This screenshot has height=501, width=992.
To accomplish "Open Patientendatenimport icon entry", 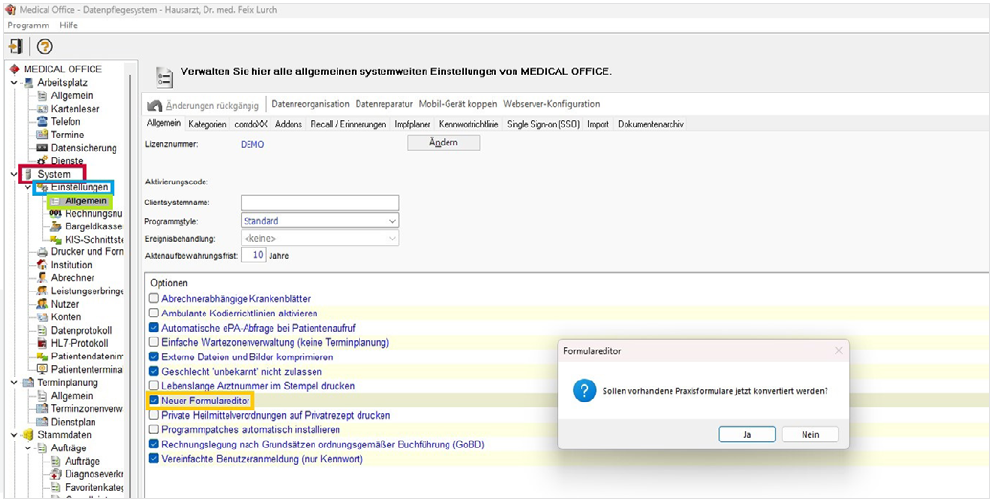I will coord(42,357).
